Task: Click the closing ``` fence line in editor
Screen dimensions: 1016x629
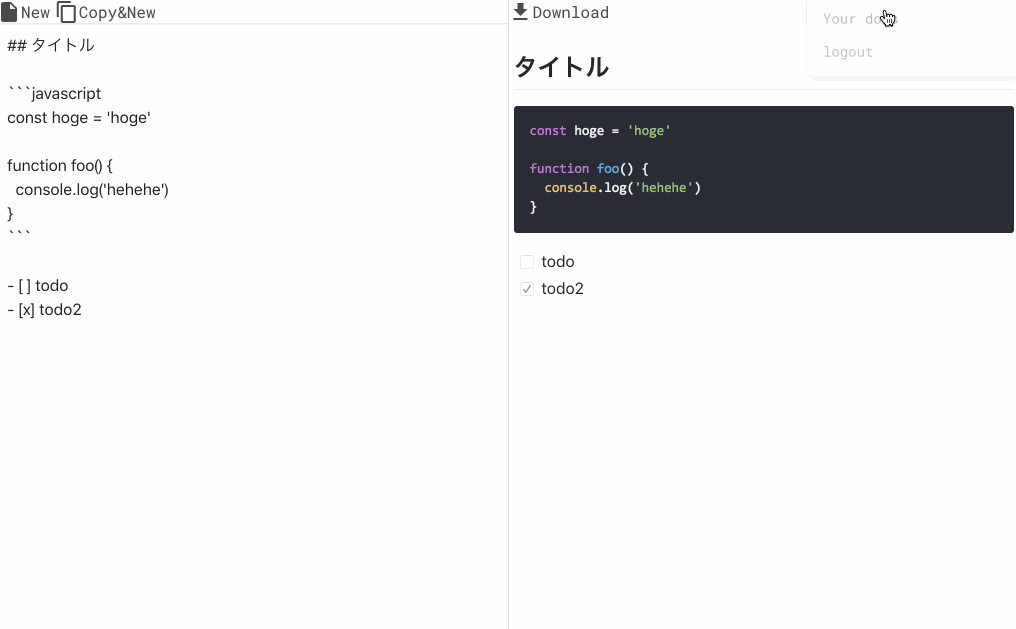Action: 19,234
